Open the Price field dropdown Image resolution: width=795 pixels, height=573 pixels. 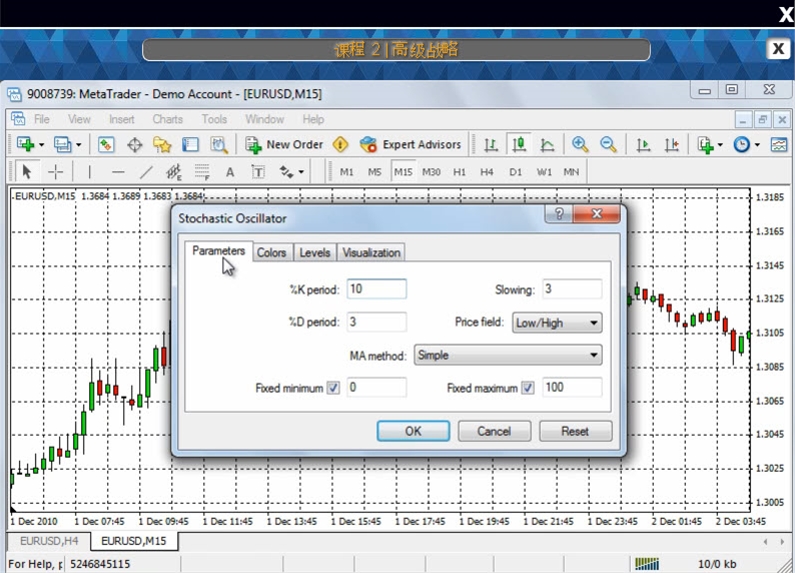coord(557,323)
